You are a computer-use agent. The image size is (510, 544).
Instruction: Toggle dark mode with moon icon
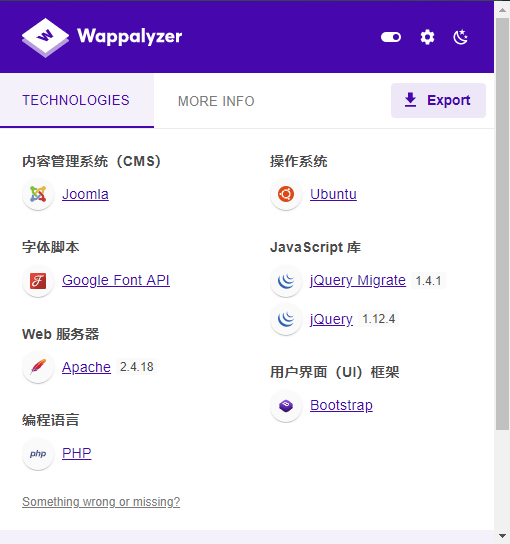pos(461,37)
